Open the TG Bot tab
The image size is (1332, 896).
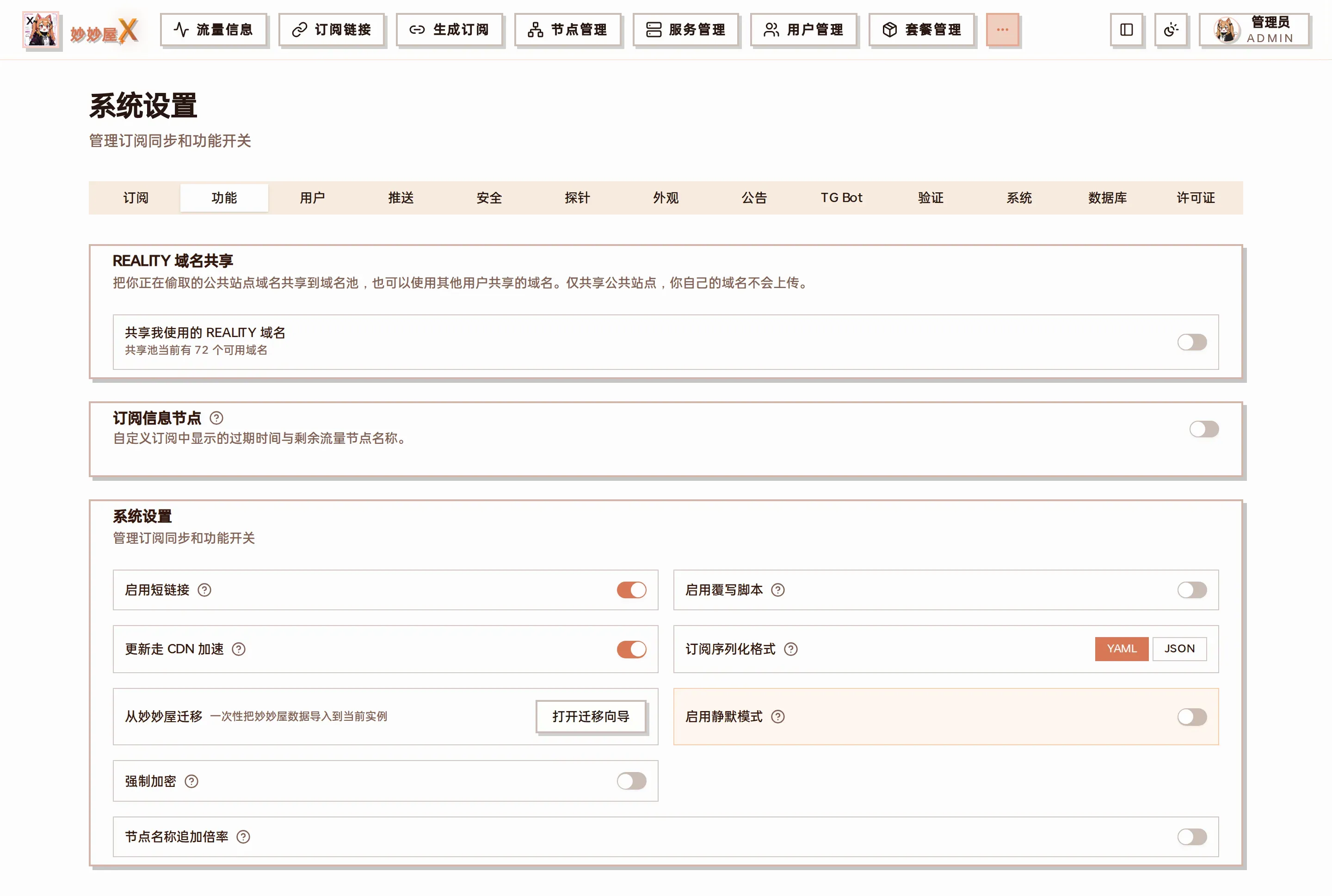click(842, 198)
